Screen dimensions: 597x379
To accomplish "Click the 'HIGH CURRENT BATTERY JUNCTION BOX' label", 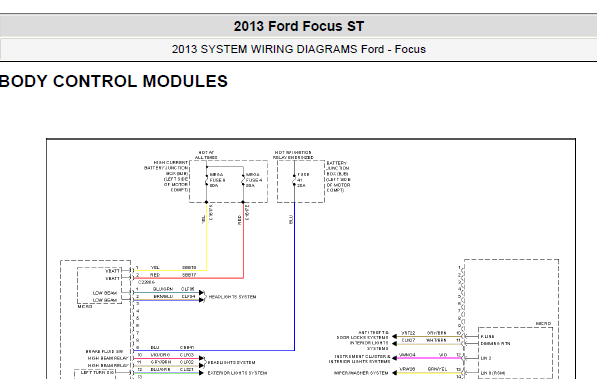I will (x=166, y=176).
